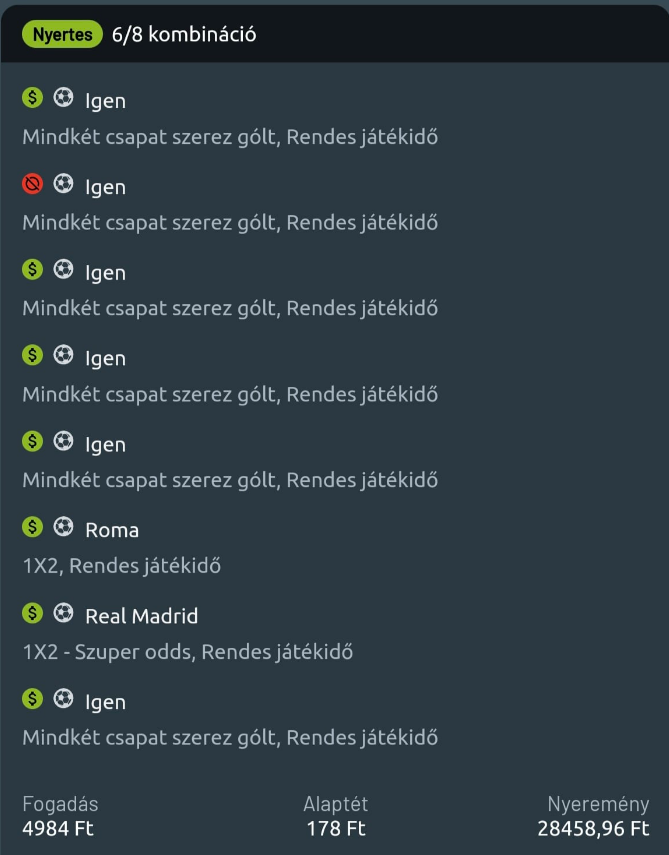Click the green dollar icon on the topmost Igen row

(32, 98)
